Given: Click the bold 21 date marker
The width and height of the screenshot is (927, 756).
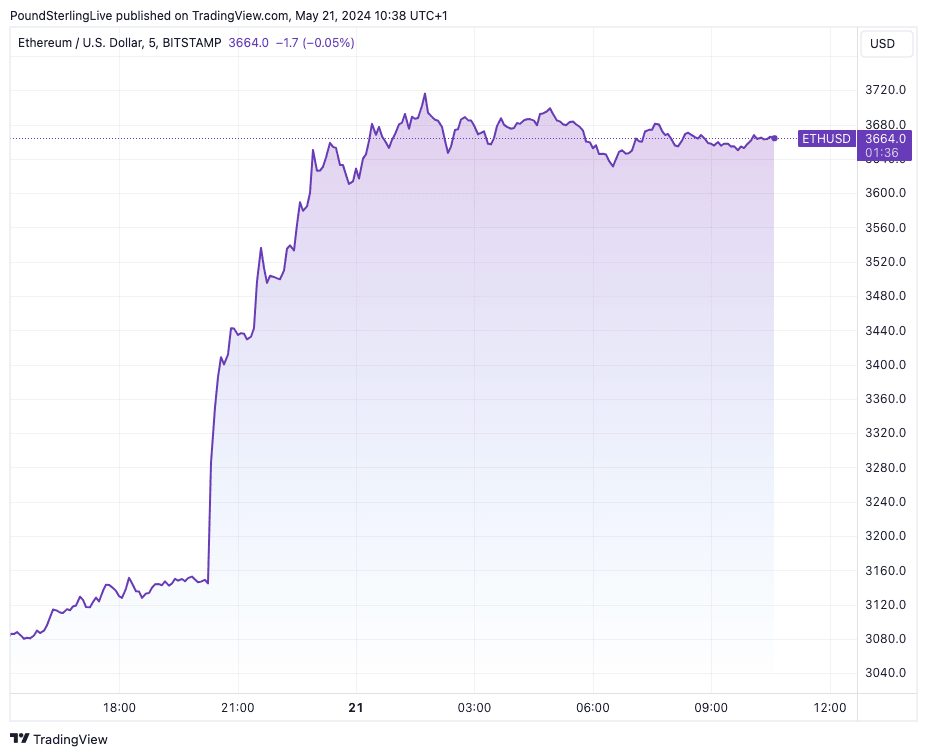Looking at the screenshot, I should click(x=356, y=708).
